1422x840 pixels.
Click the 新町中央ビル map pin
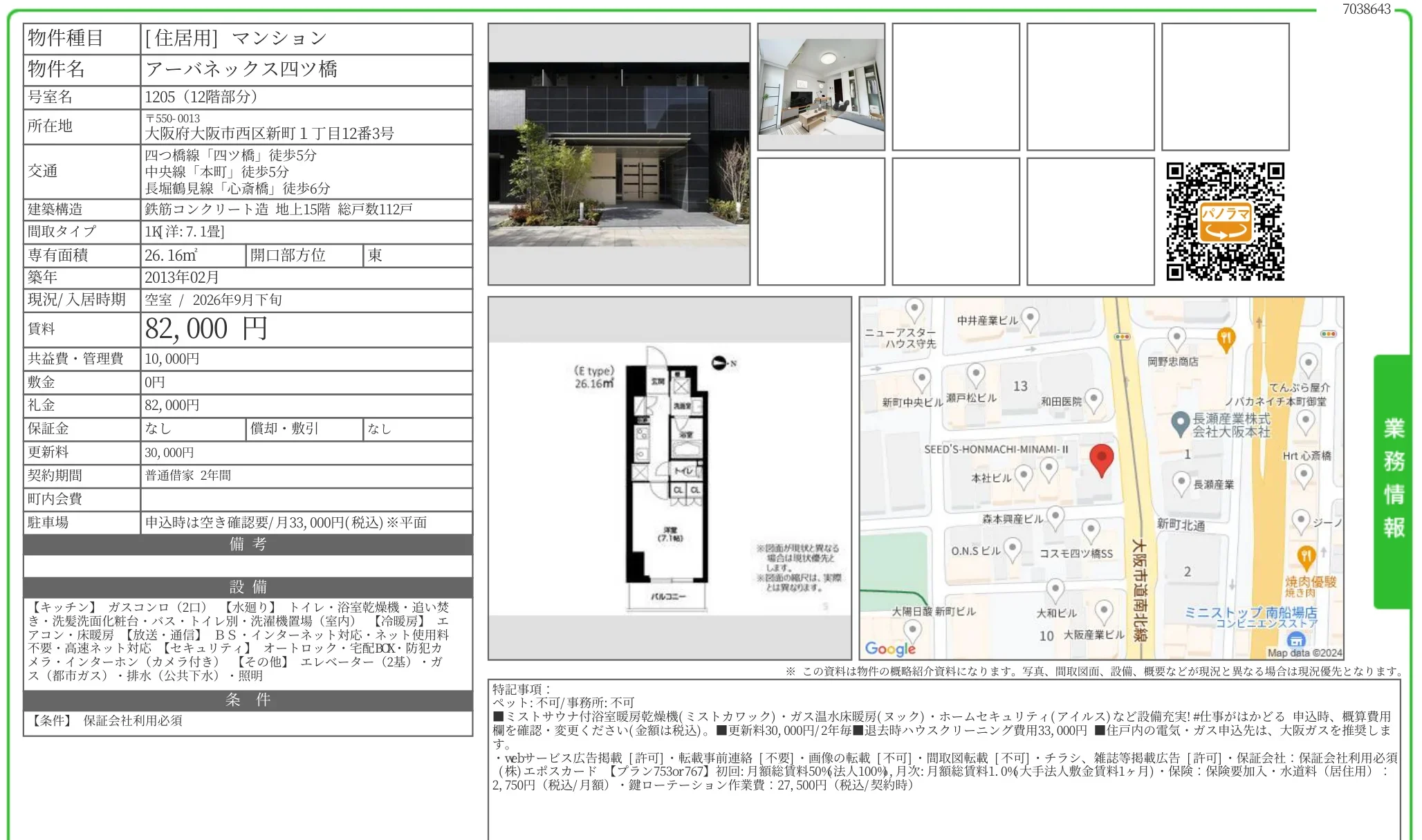pyautogui.click(x=921, y=380)
